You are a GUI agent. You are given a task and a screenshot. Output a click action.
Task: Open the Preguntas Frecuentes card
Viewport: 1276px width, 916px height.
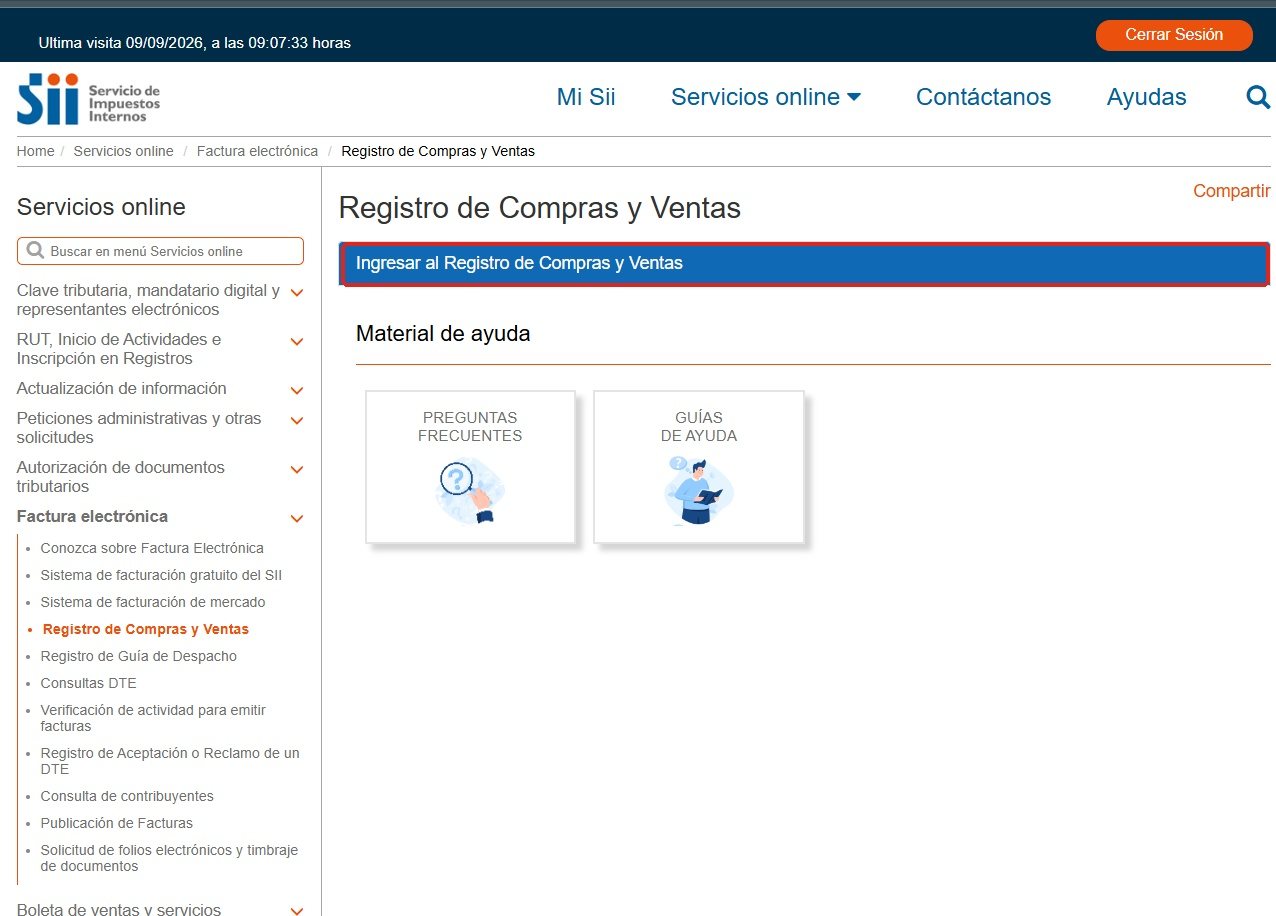click(x=470, y=467)
